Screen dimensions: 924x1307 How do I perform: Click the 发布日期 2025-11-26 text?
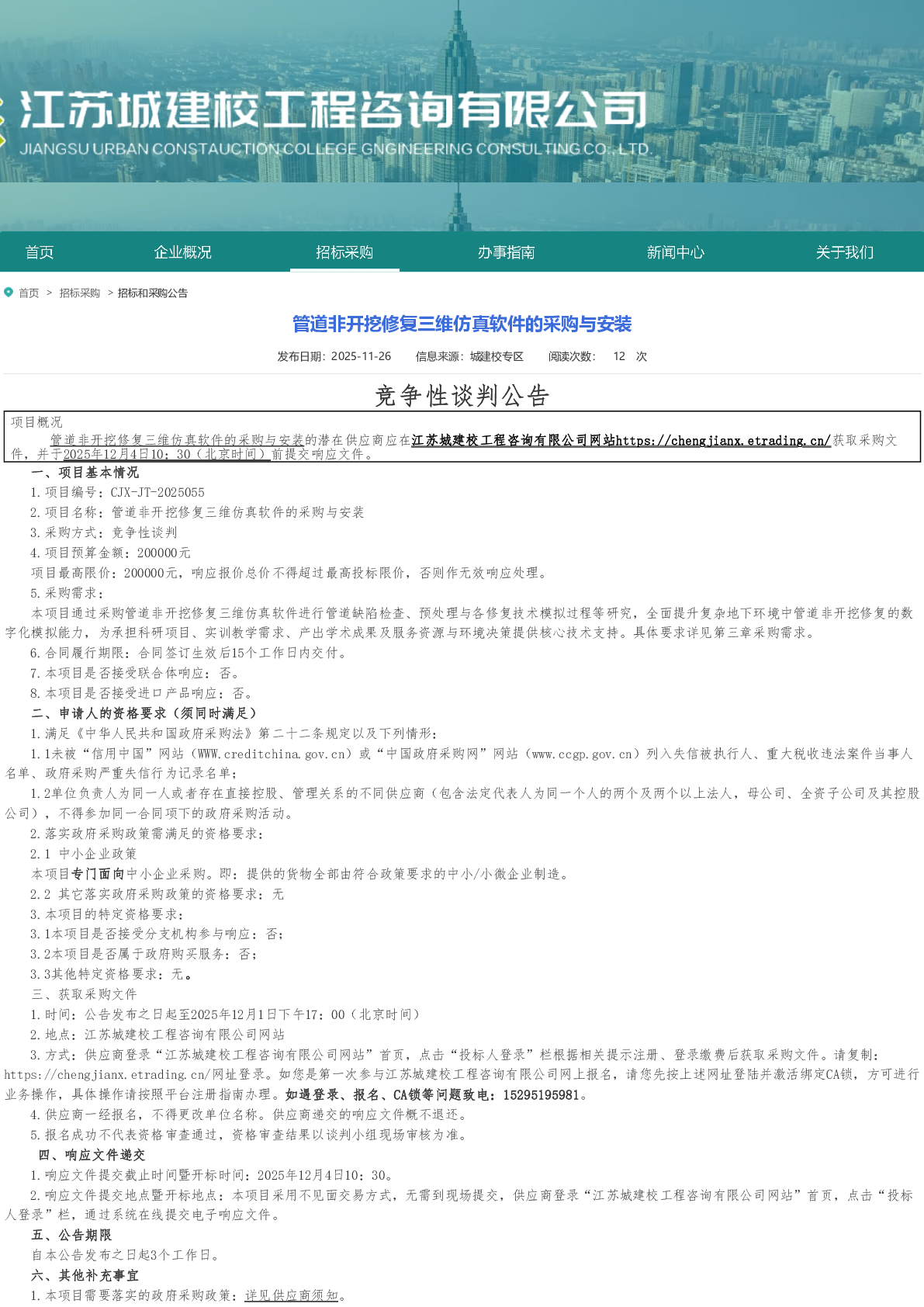(x=334, y=356)
